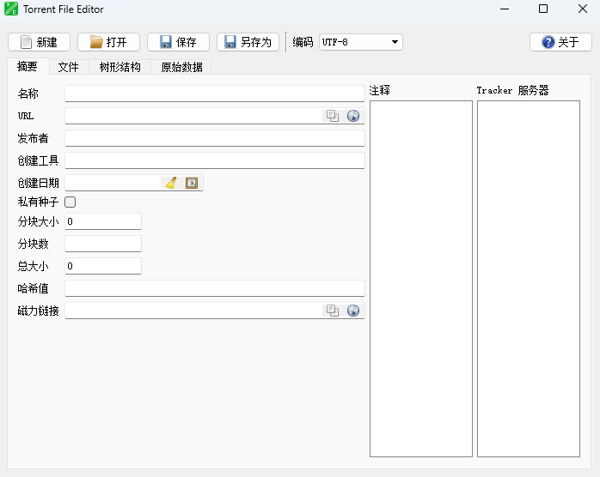Expand the 编码 UTF-8 dropdown

360,42
